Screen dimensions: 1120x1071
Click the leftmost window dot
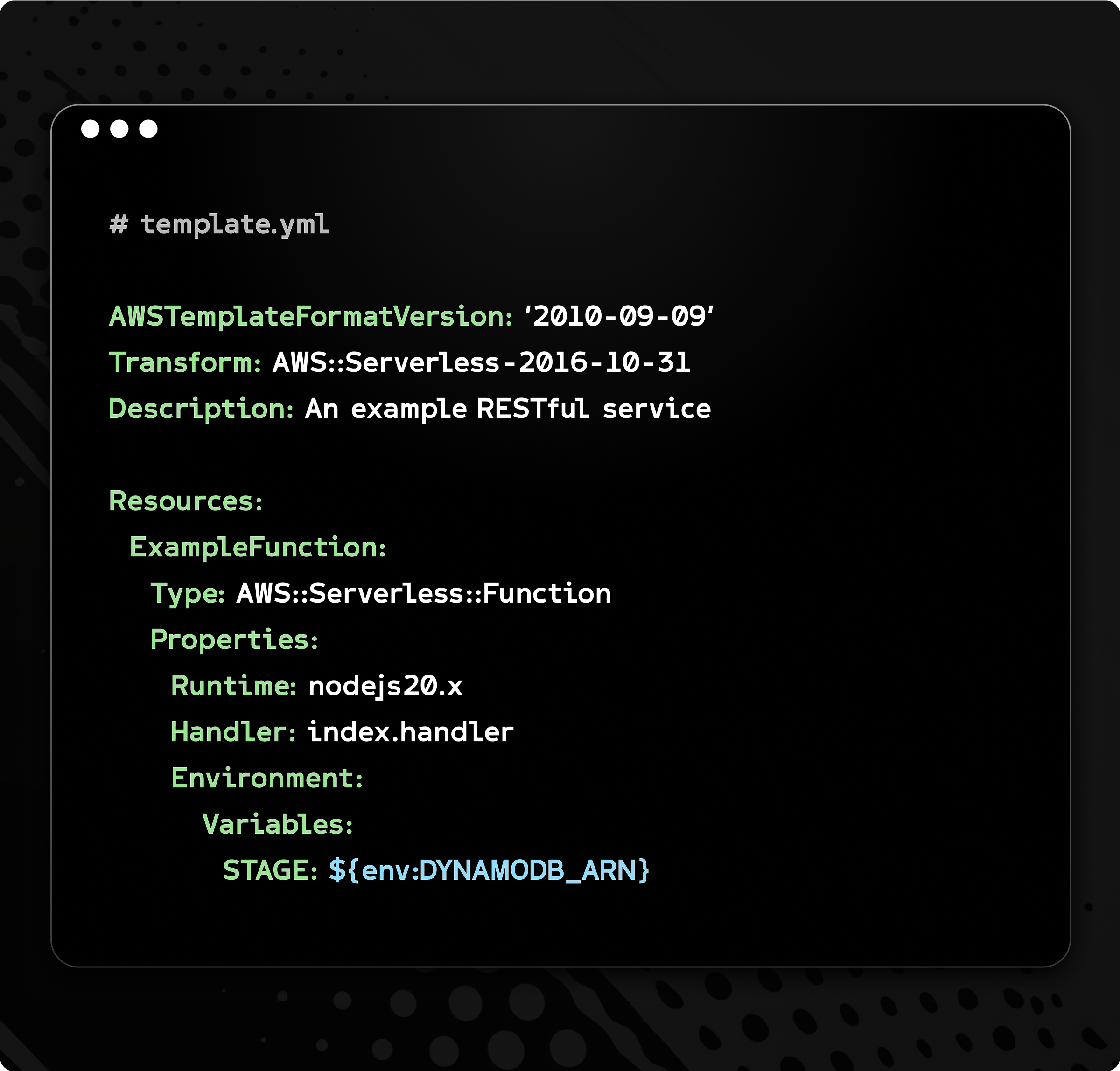pyautogui.click(x=90, y=129)
